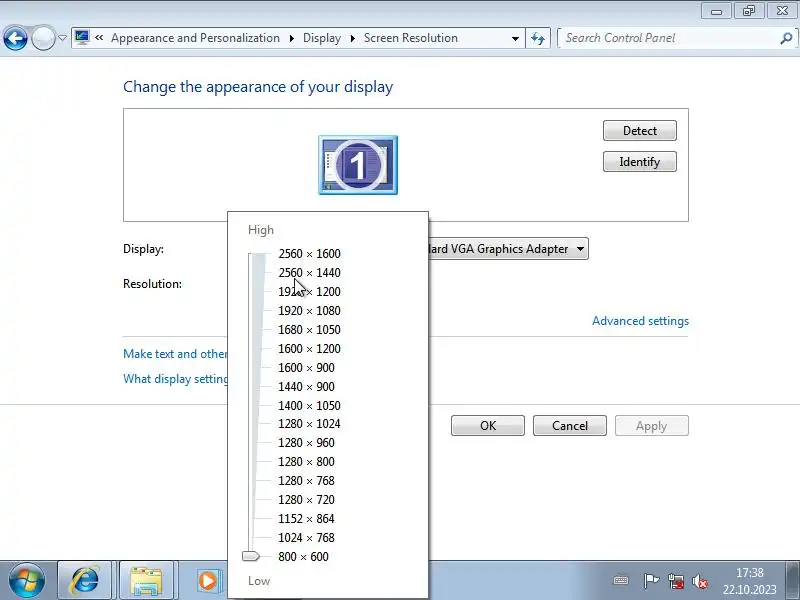This screenshot has height=600, width=800.
Task: Click the Forward navigation arrow
Action: (x=43, y=38)
